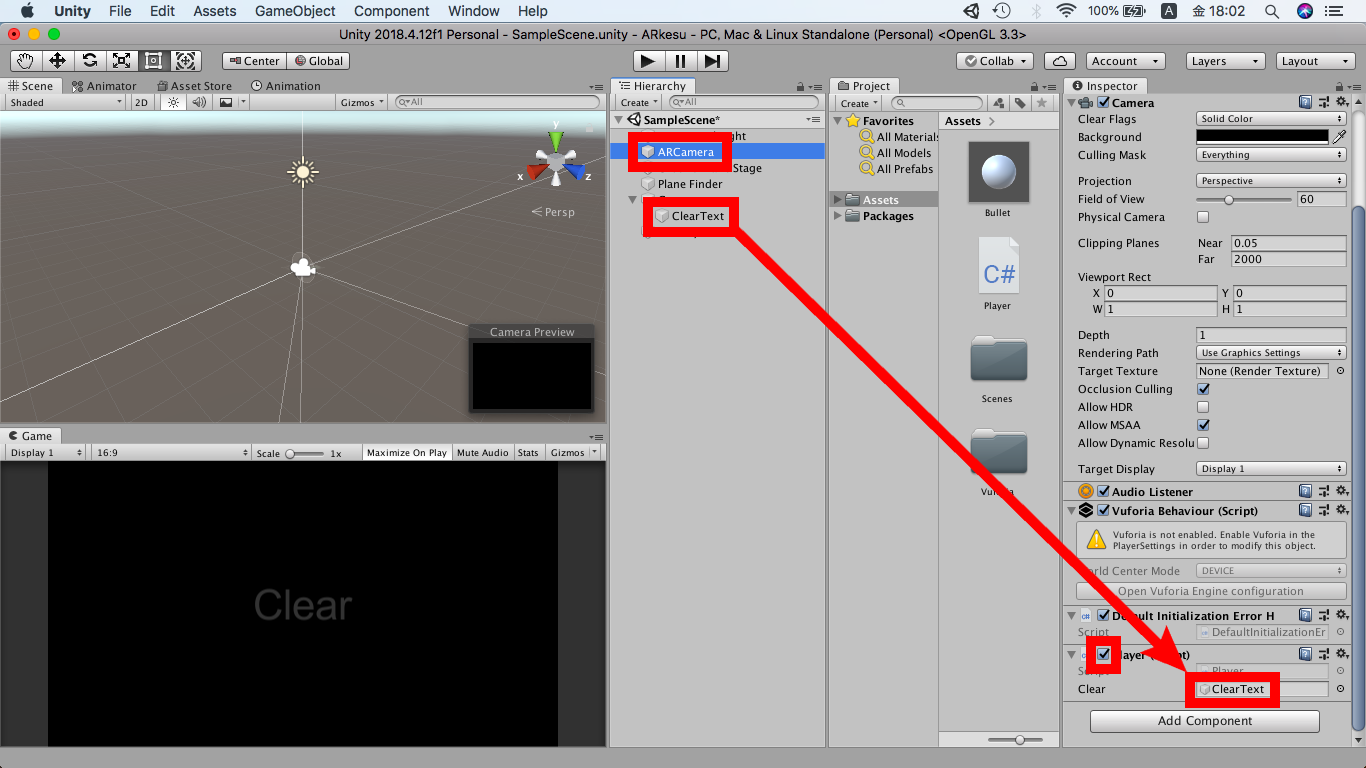
Task: Click the Stats button in Game view
Action: click(528, 453)
